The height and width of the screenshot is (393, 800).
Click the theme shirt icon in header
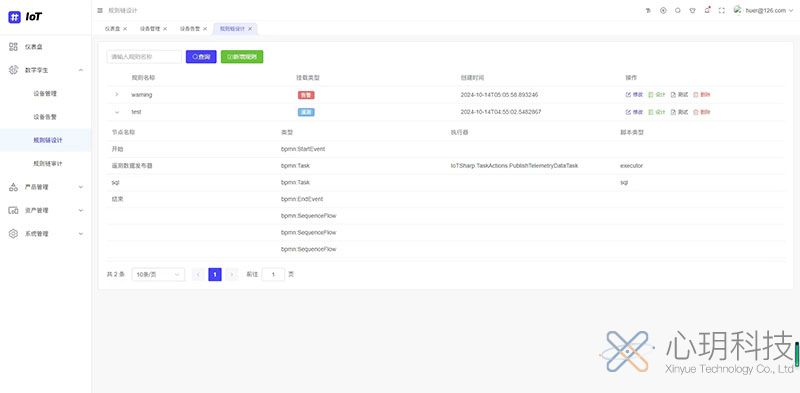click(692, 10)
